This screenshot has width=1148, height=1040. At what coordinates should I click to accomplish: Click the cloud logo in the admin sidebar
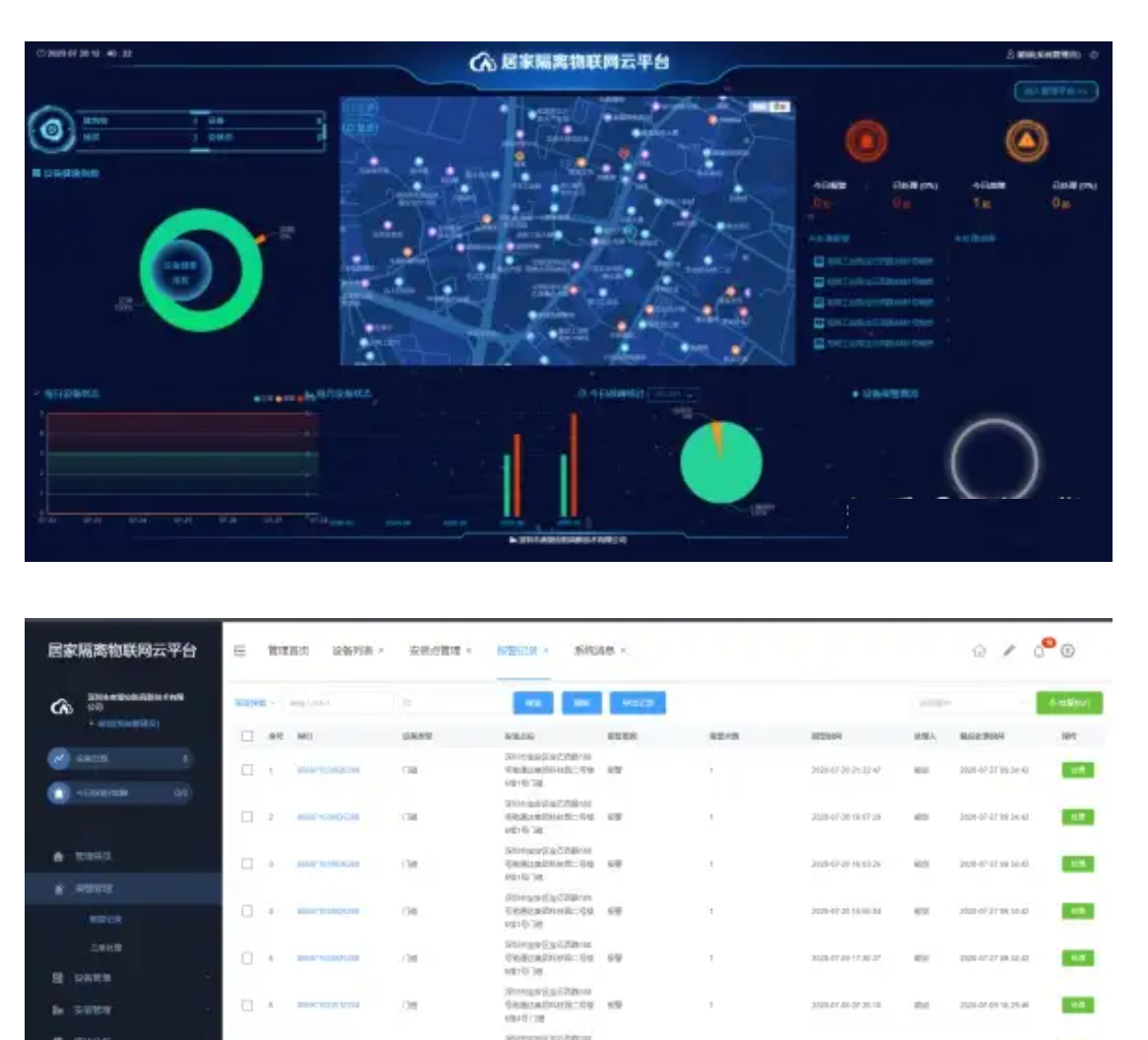[x=61, y=707]
